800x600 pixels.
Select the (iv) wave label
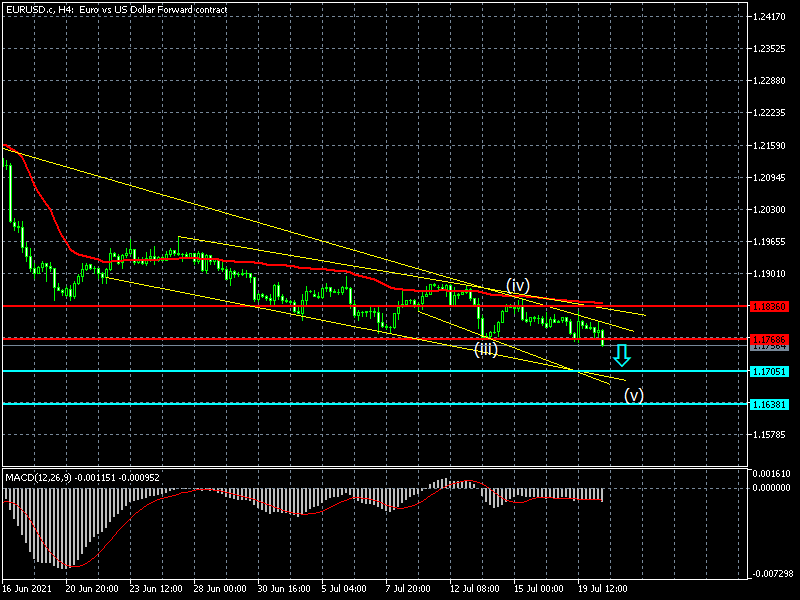tap(516, 285)
